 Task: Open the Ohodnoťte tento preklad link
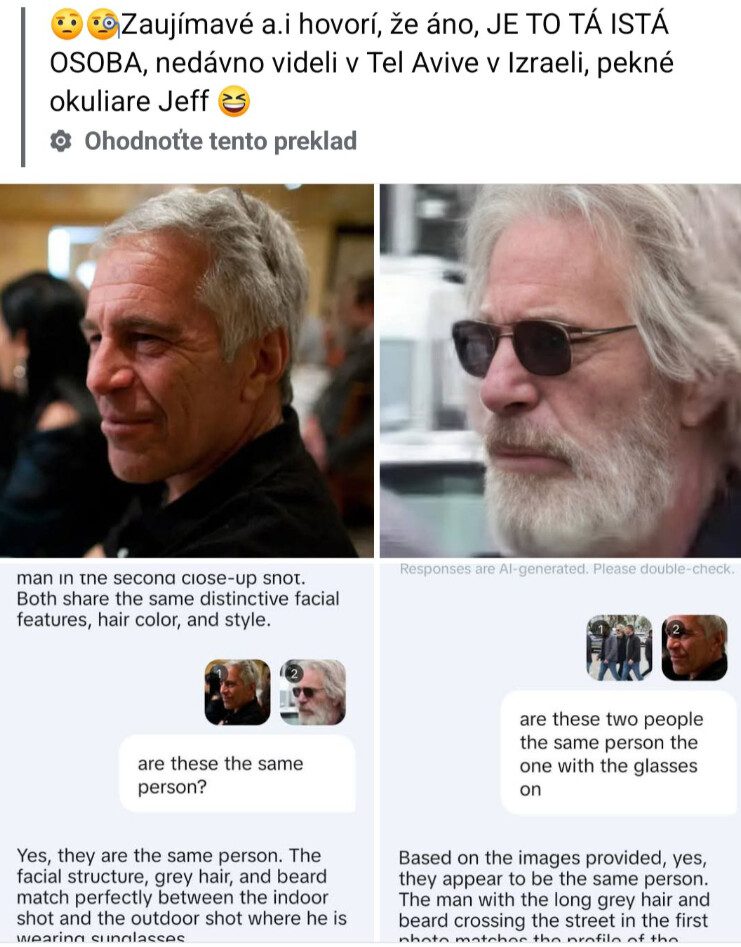(x=220, y=141)
